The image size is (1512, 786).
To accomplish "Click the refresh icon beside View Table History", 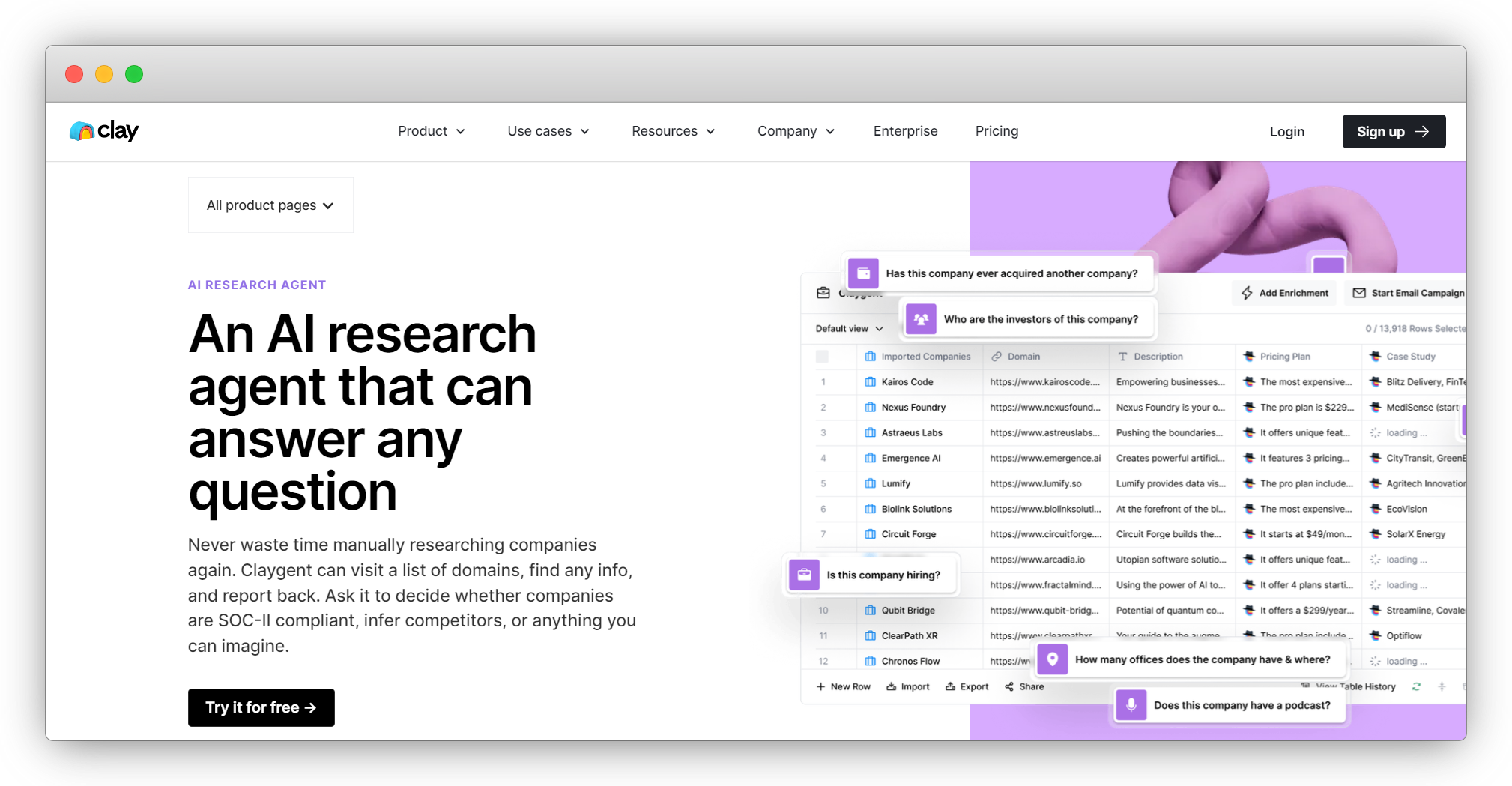I will click(1416, 686).
